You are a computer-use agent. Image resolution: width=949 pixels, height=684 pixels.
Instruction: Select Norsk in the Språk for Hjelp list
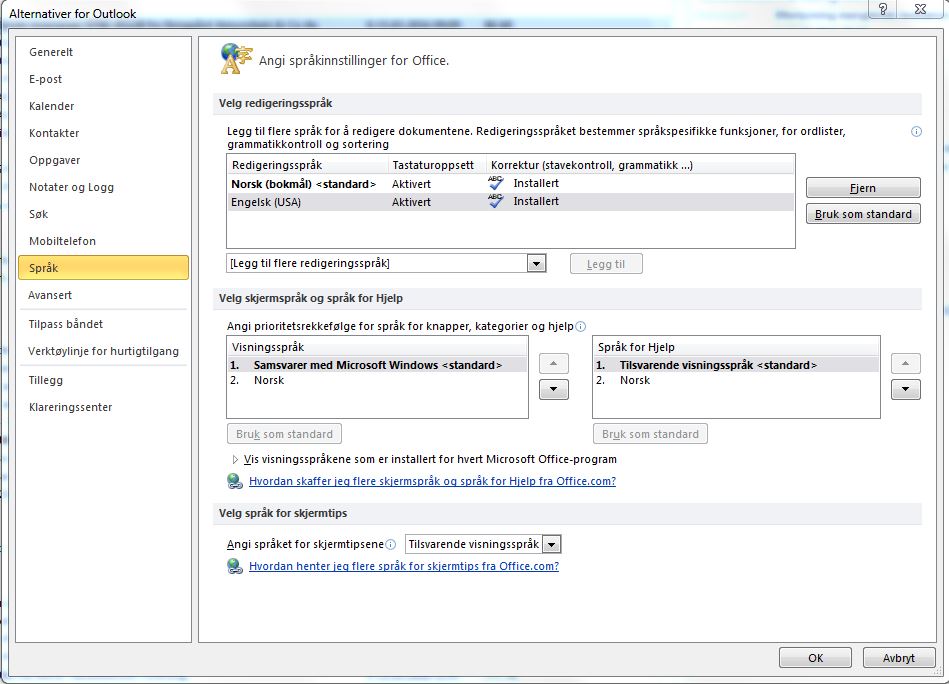click(736, 380)
